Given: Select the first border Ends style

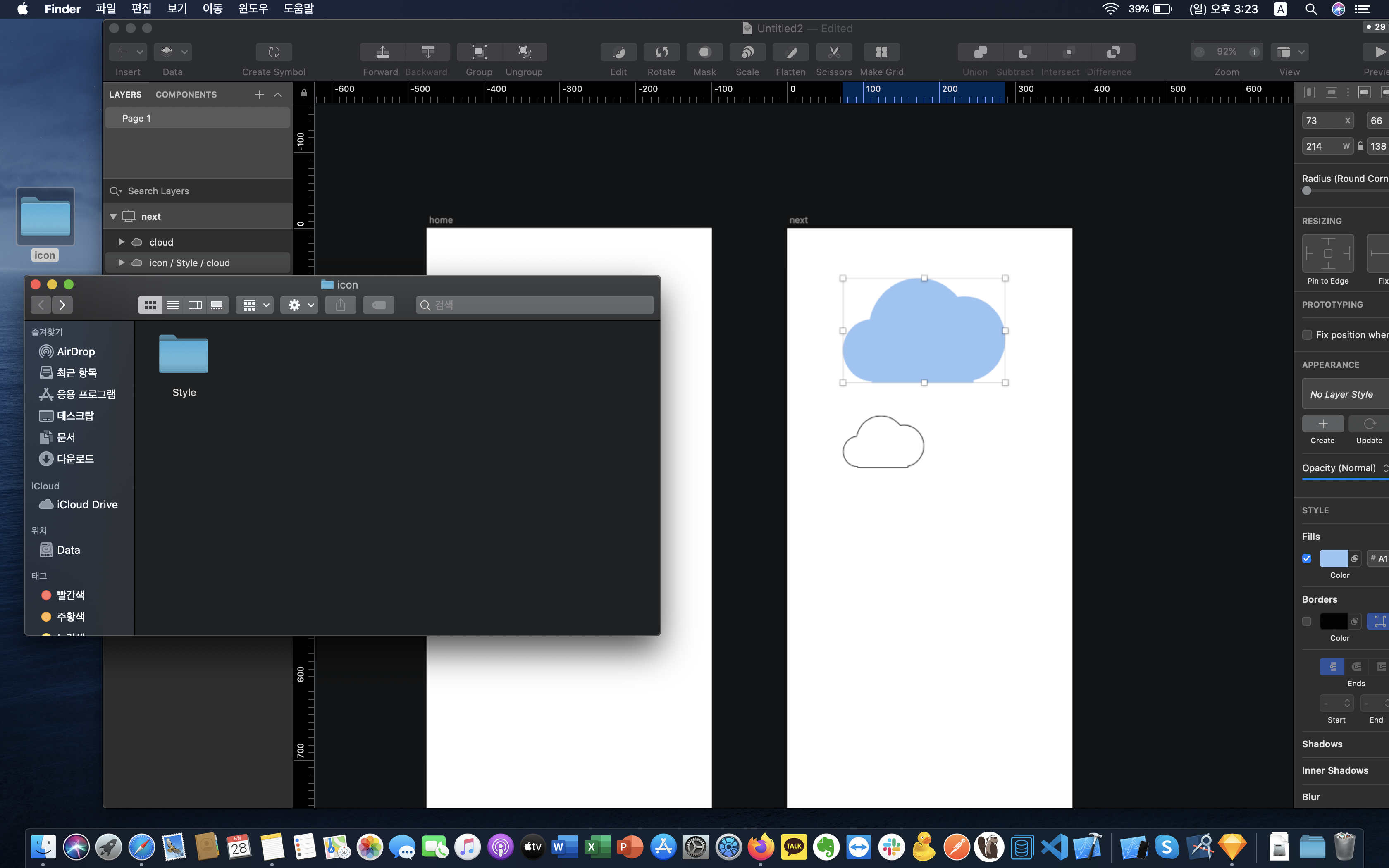Looking at the screenshot, I should (1332, 666).
